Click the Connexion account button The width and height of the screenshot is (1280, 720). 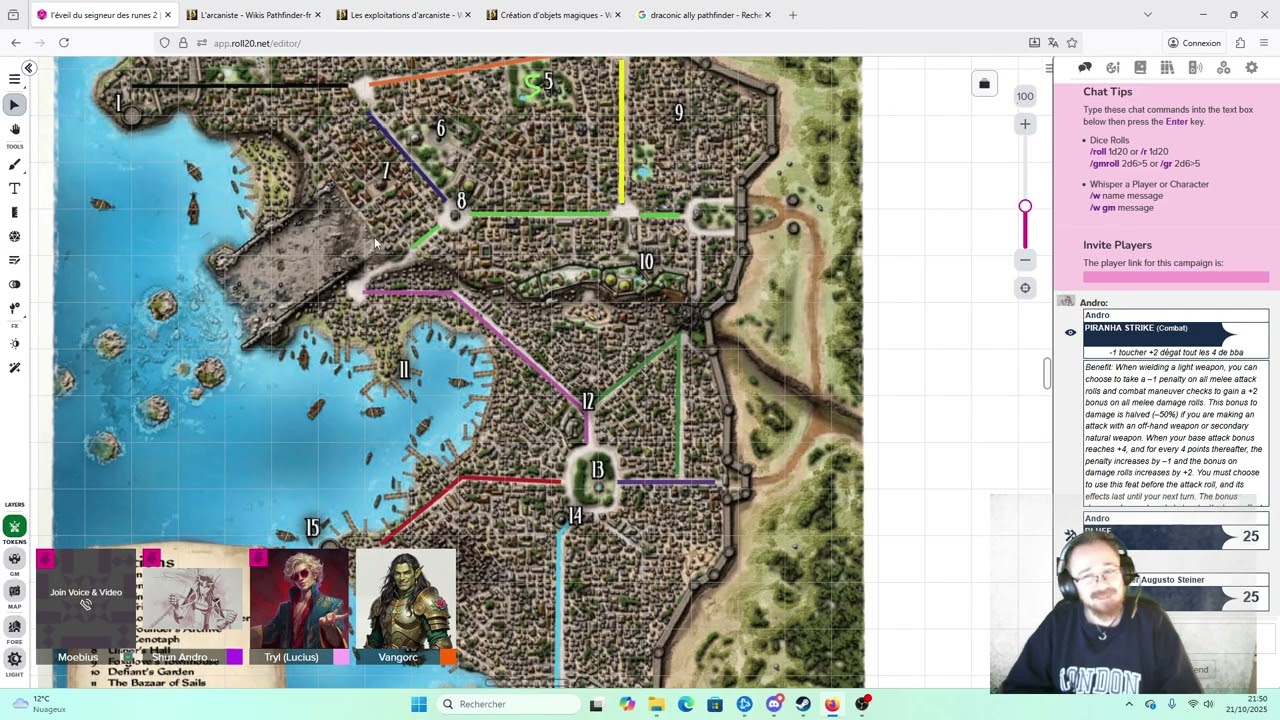[x=1194, y=43]
